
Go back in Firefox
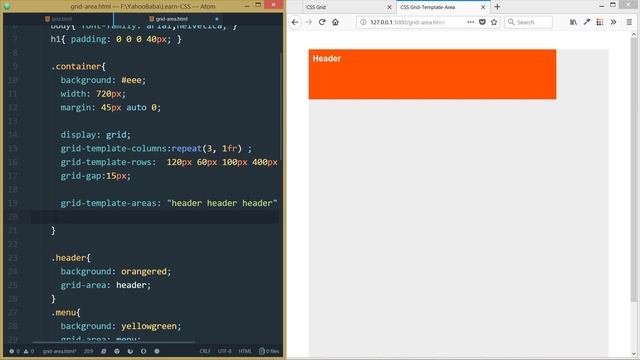pyautogui.click(x=295, y=22)
